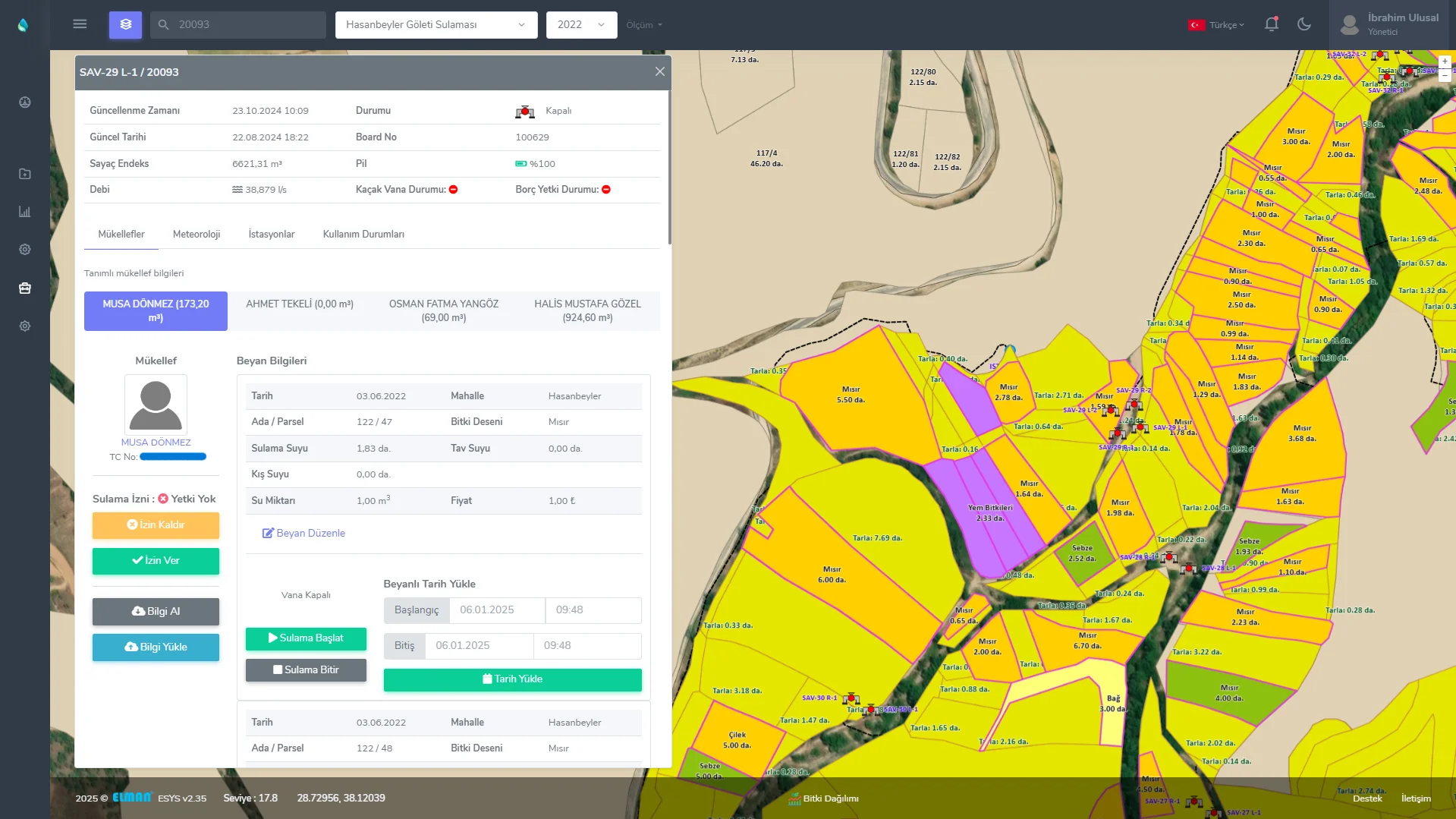Open the 2022 year dropdown
1456x819 pixels.
point(581,25)
